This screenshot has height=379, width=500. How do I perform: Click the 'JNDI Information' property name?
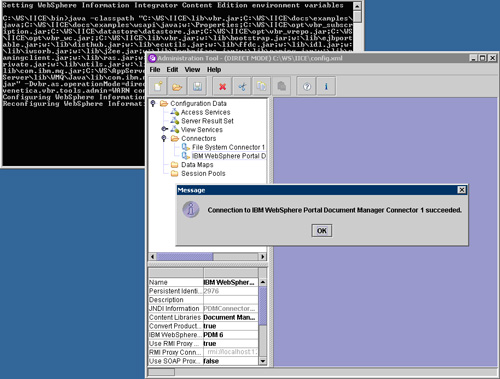coord(176,308)
